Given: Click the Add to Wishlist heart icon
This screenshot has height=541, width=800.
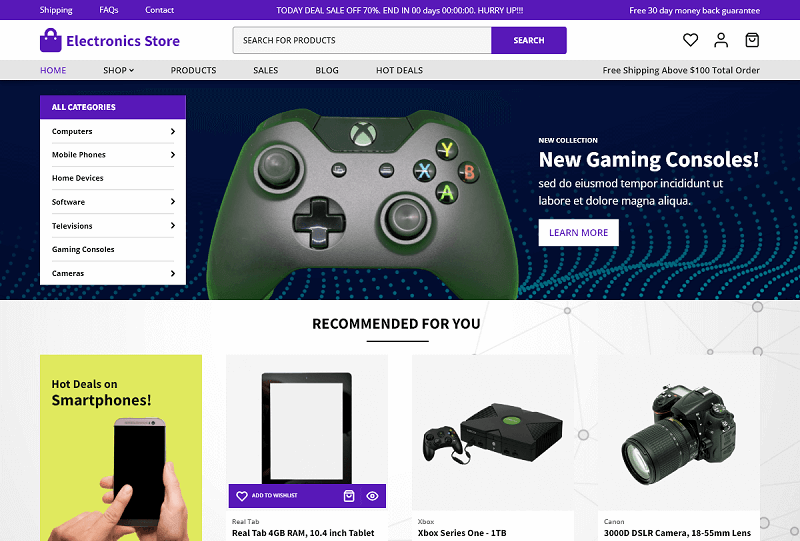Looking at the screenshot, I should tap(242, 496).
